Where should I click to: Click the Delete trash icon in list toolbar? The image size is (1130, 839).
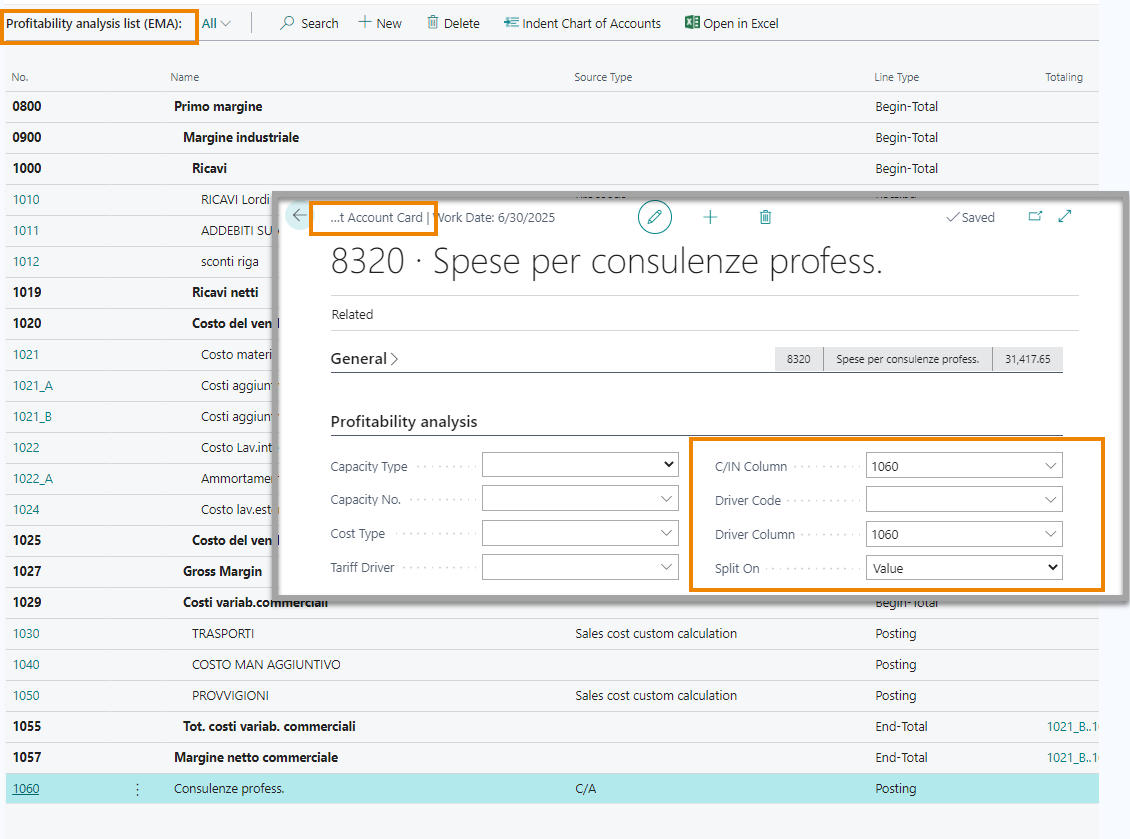pos(432,22)
